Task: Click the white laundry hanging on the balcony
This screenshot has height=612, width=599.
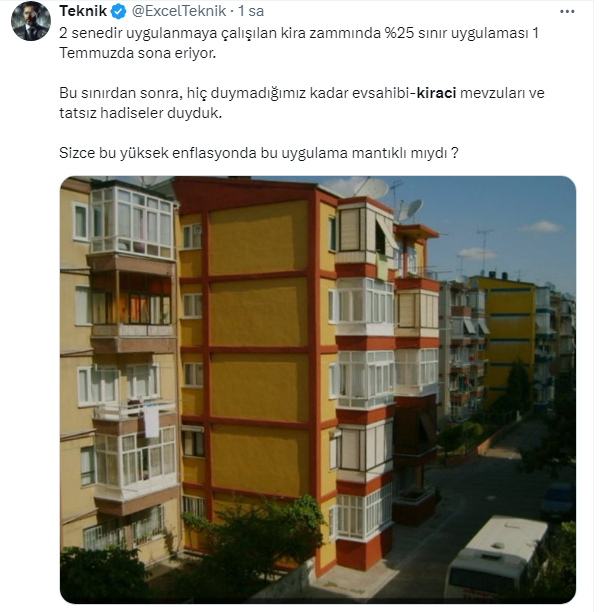Action: 151,421
